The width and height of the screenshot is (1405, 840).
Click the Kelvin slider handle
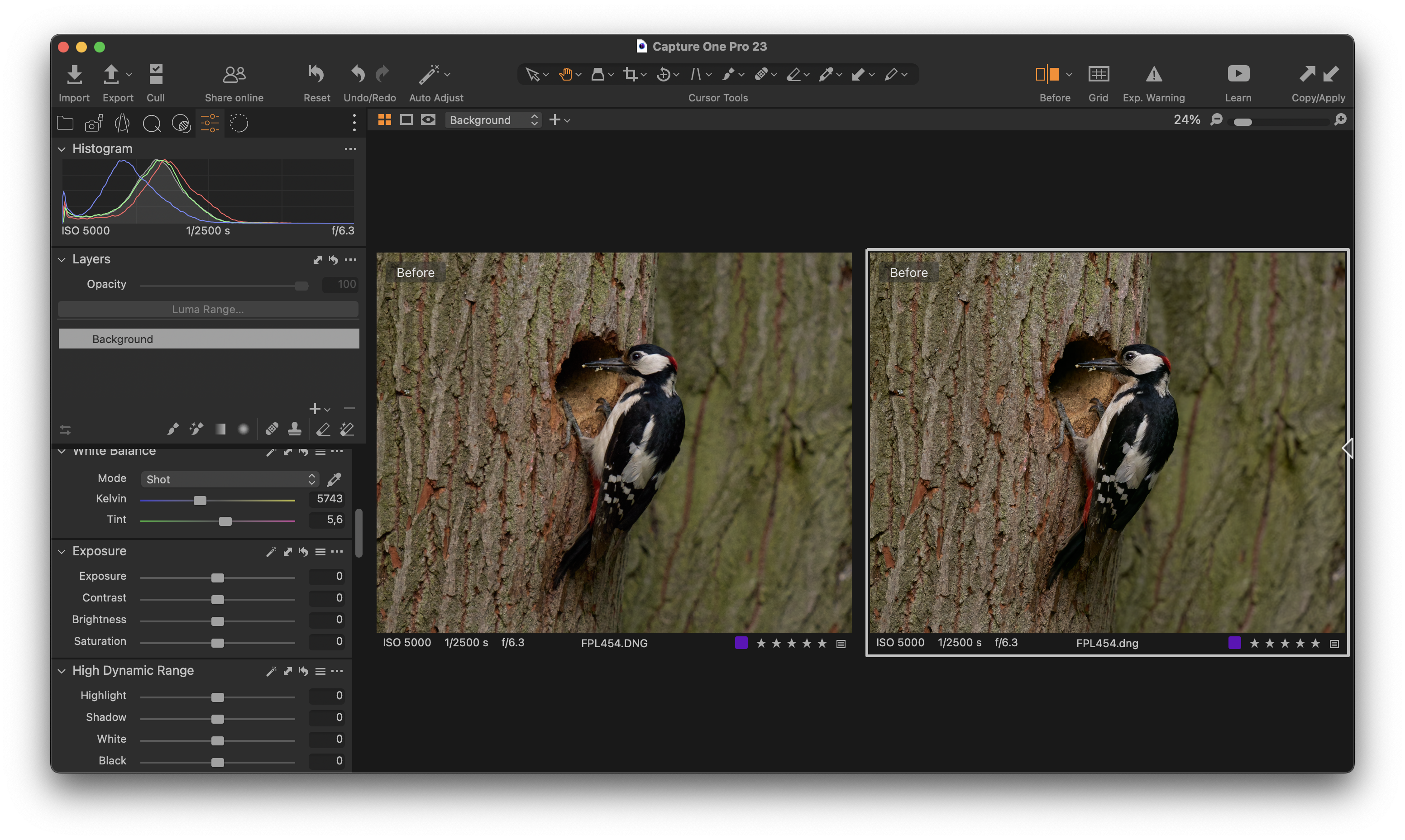tap(200, 501)
